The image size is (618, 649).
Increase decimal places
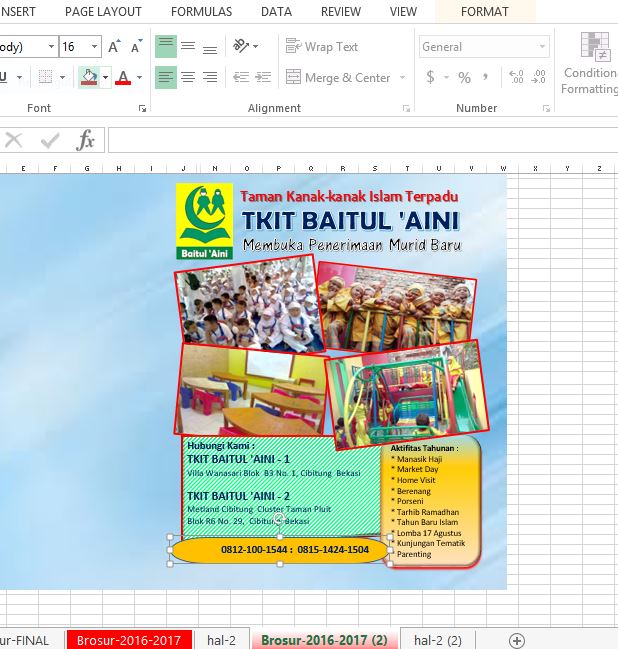(516, 77)
